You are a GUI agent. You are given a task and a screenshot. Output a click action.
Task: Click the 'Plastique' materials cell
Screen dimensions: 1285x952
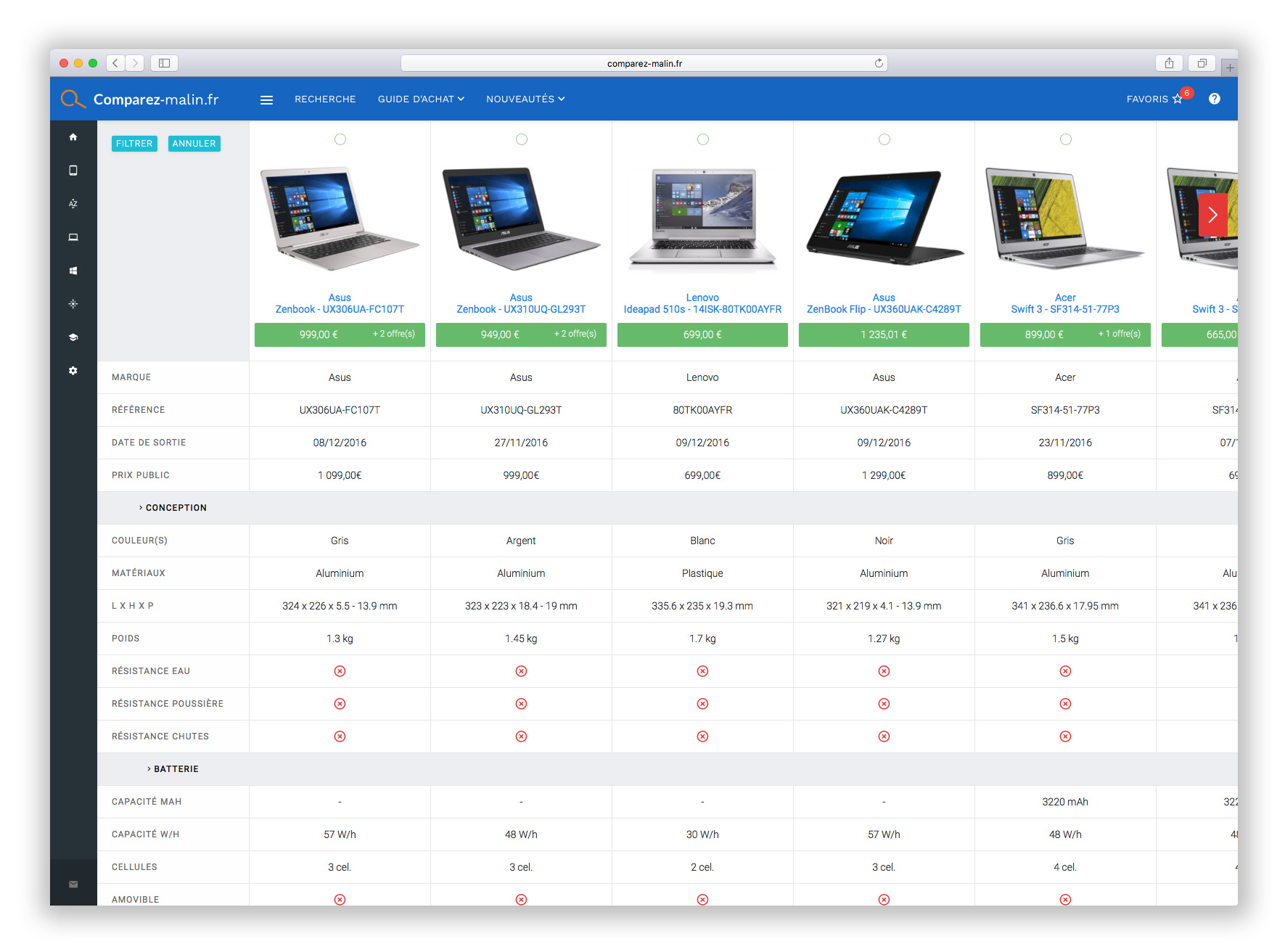pyautogui.click(x=702, y=573)
